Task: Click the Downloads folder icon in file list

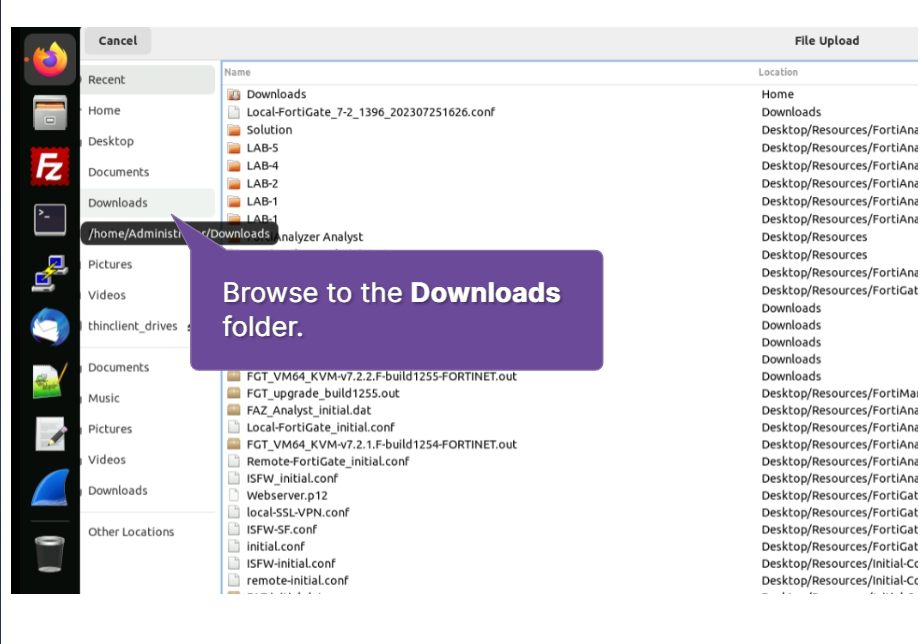Action: click(x=234, y=94)
